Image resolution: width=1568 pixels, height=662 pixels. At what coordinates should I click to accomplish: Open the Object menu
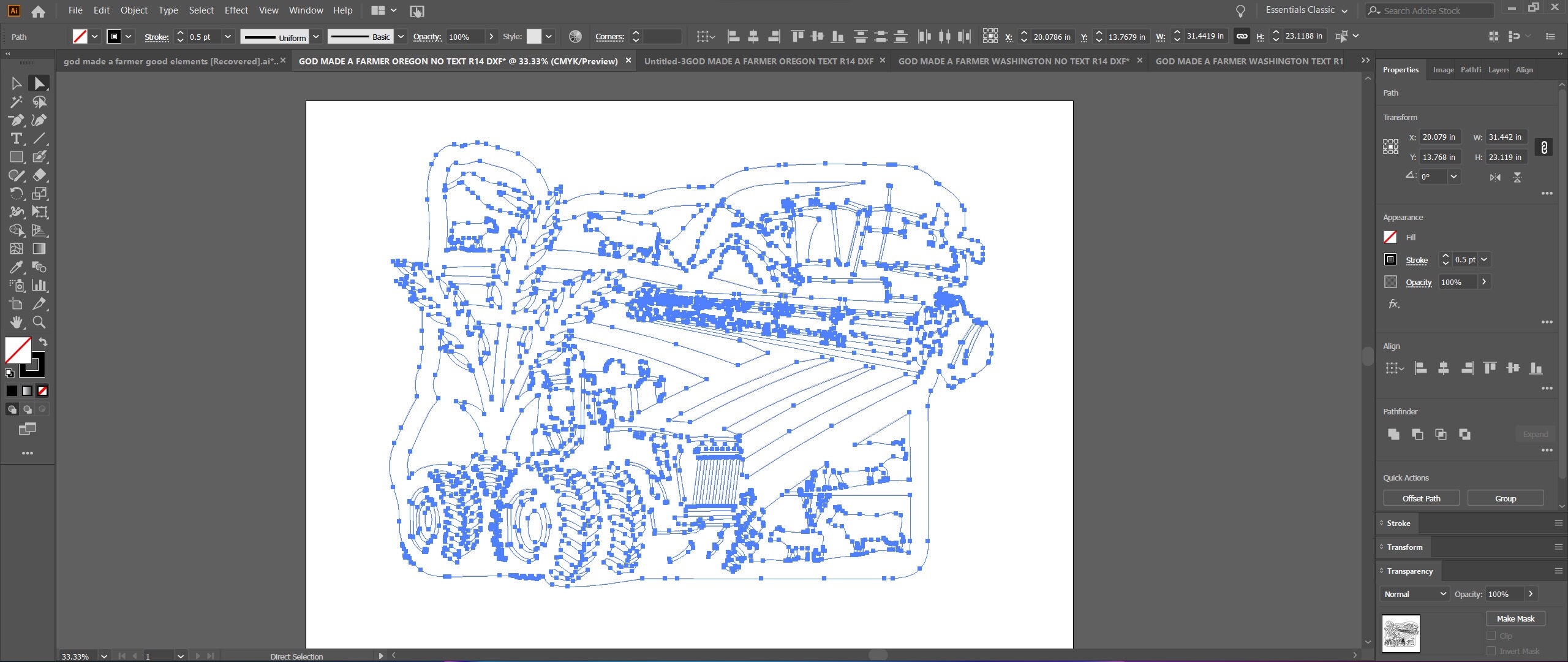point(133,10)
